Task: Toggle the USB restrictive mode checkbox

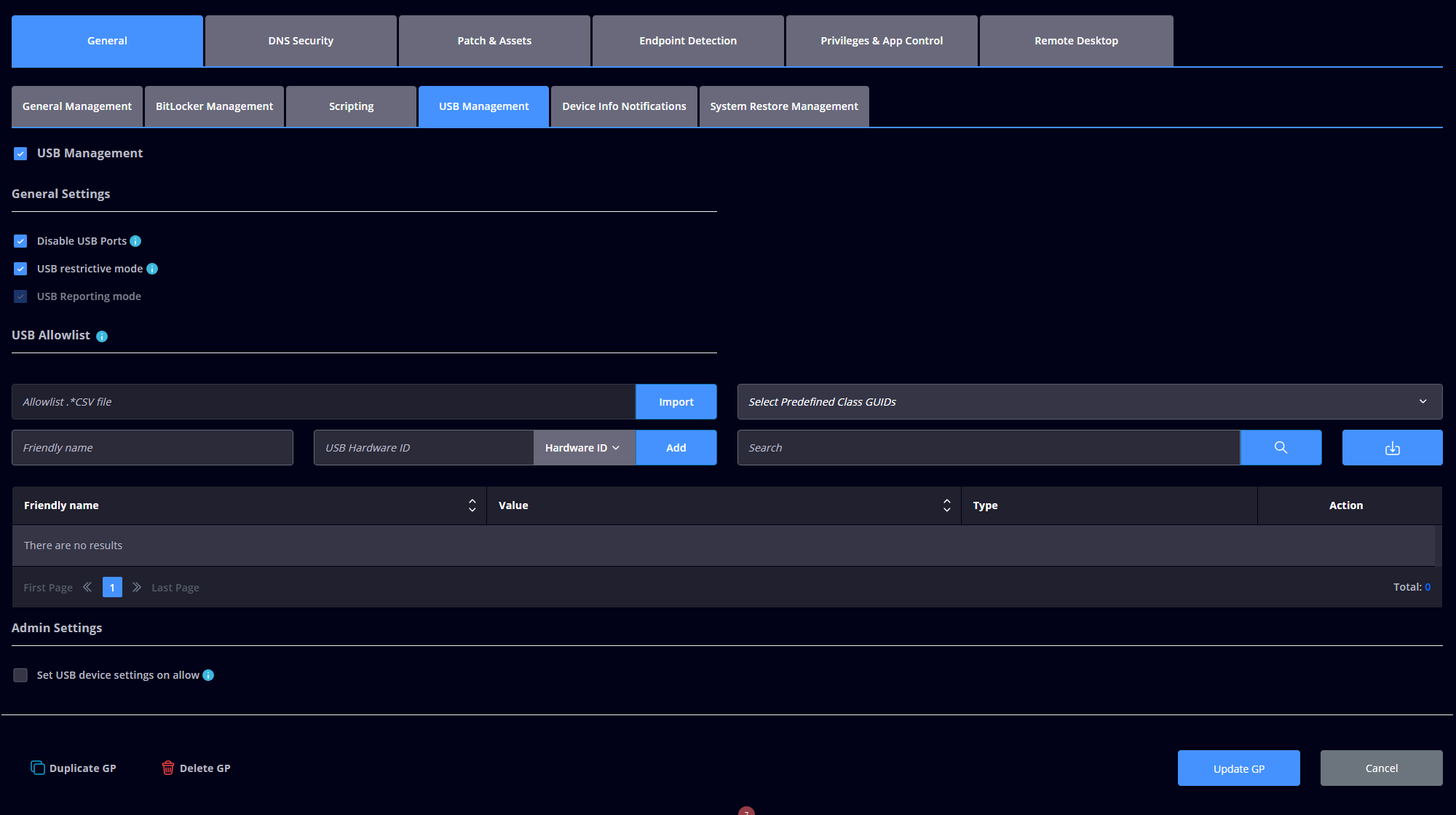Action: (20, 269)
